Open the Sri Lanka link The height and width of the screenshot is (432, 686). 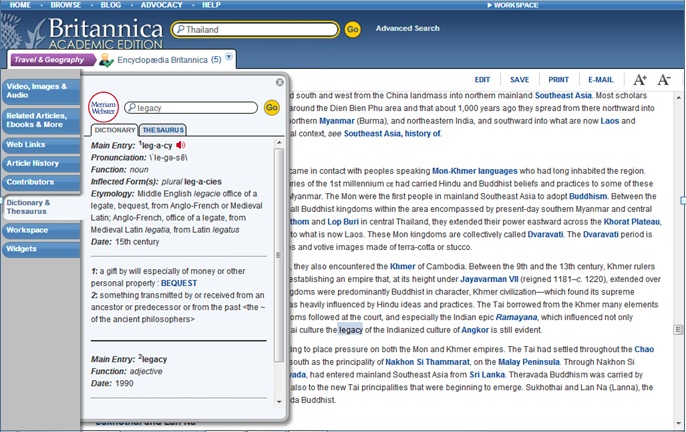pyautogui.click(x=487, y=375)
